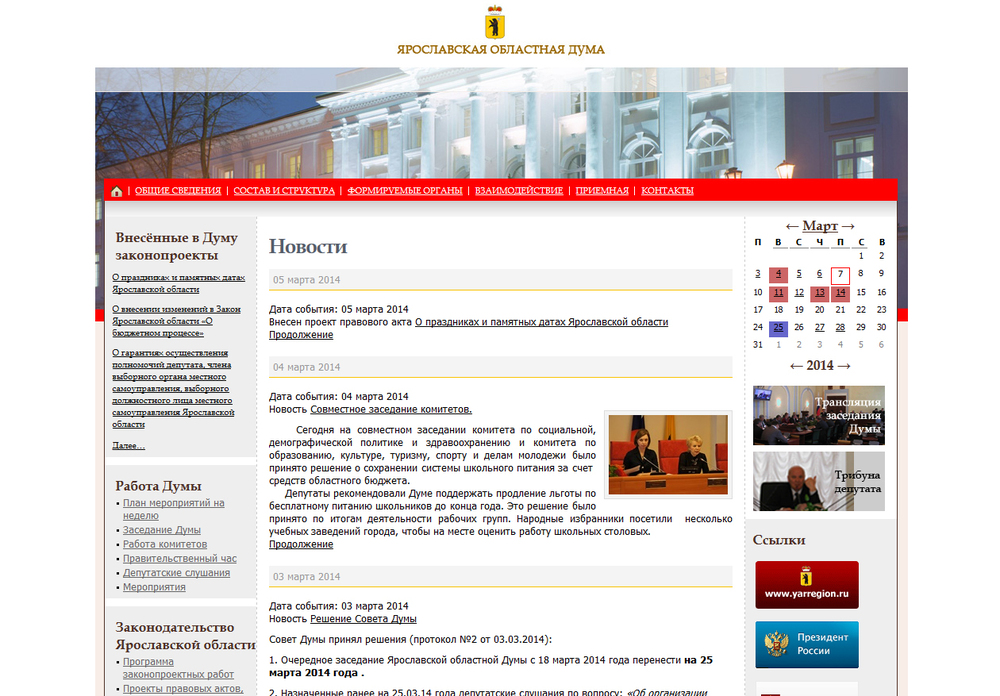Click the 05 марта 2014 date header
The width and height of the screenshot is (1000, 696).
501,280
